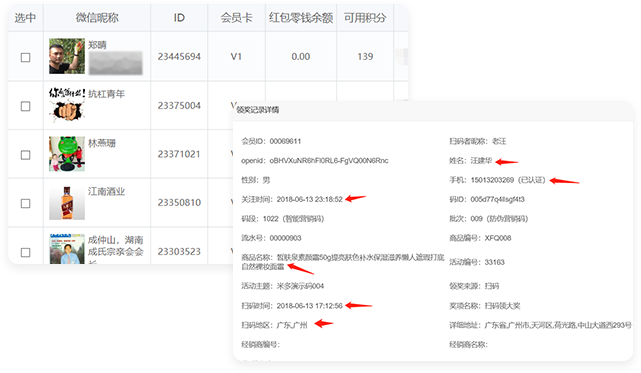
Task: Click the 会员卡 column header
Action: (236, 18)
